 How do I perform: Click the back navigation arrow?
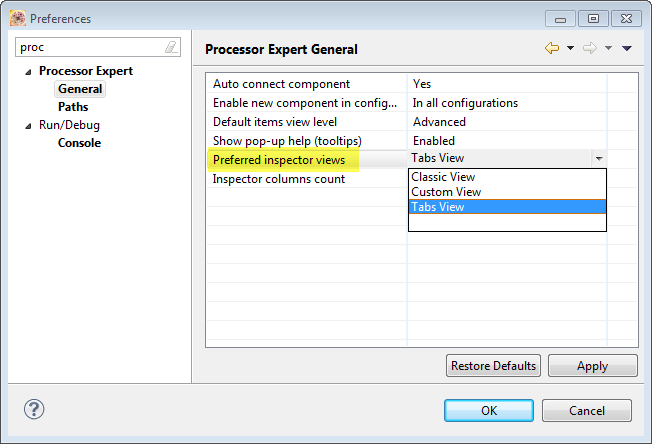pyautogui.click(x=552, y=48)
